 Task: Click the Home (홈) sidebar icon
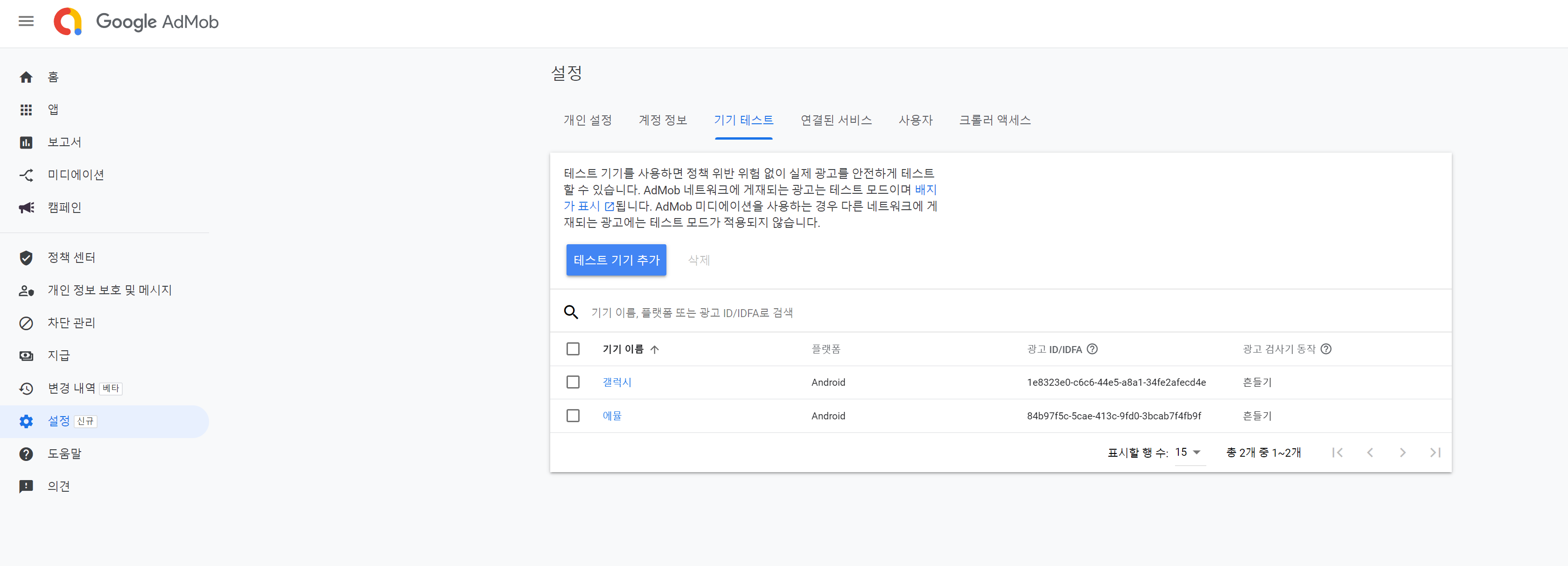26,78
